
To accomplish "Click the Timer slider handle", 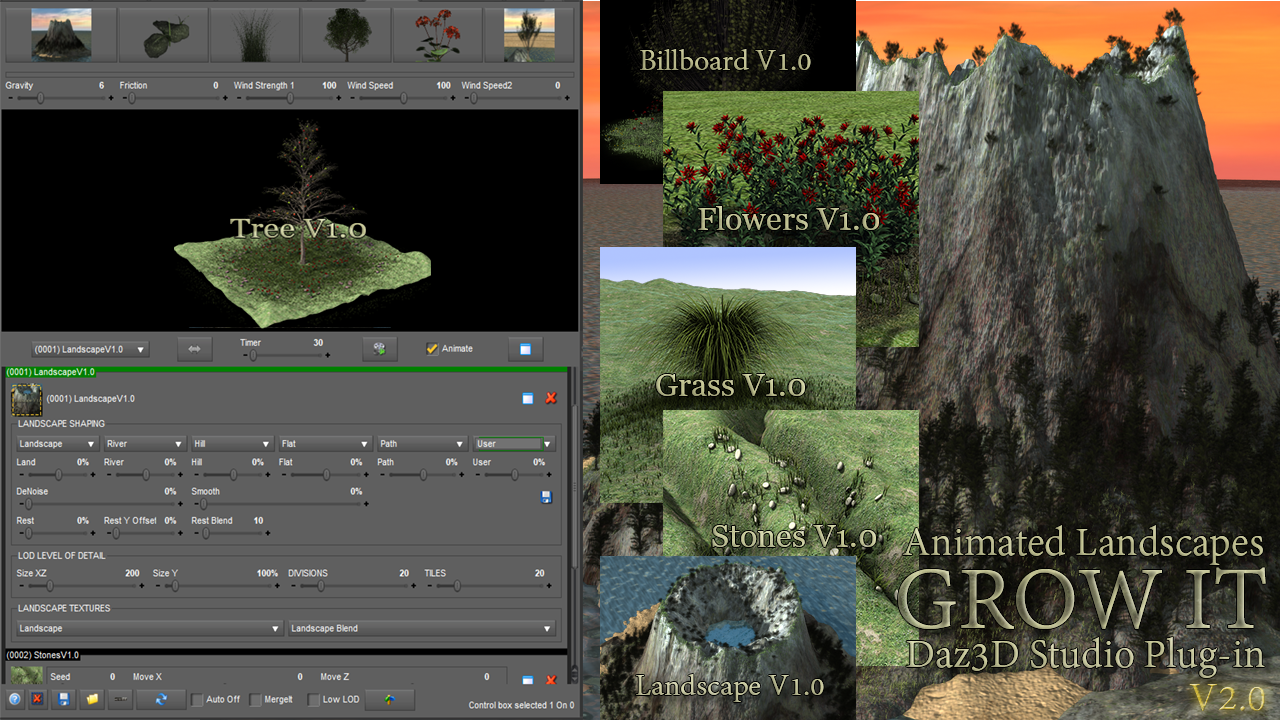I will [254, 355].
